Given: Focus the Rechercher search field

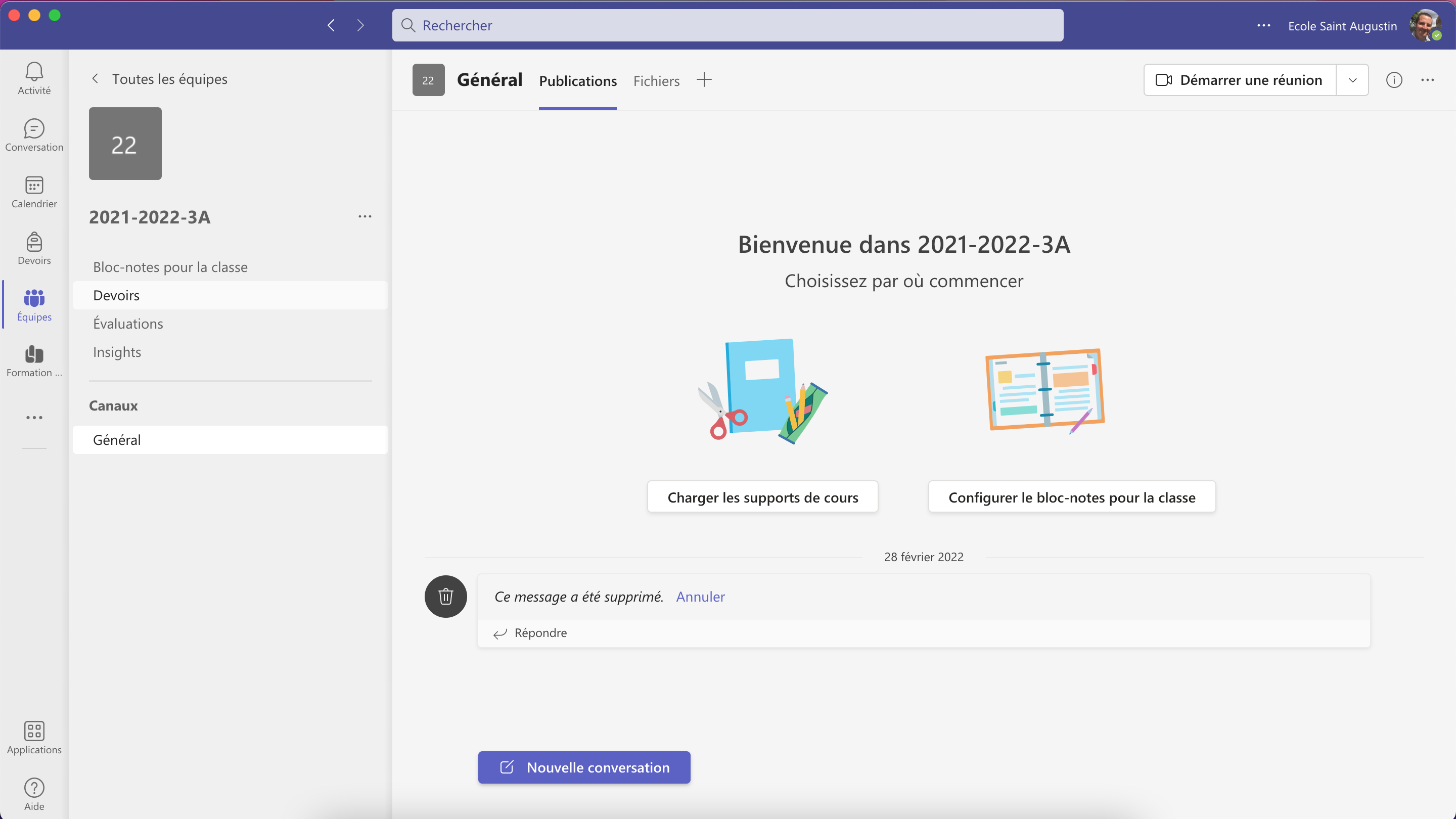Looking at the screenshot, I should (x=727, y=25).
